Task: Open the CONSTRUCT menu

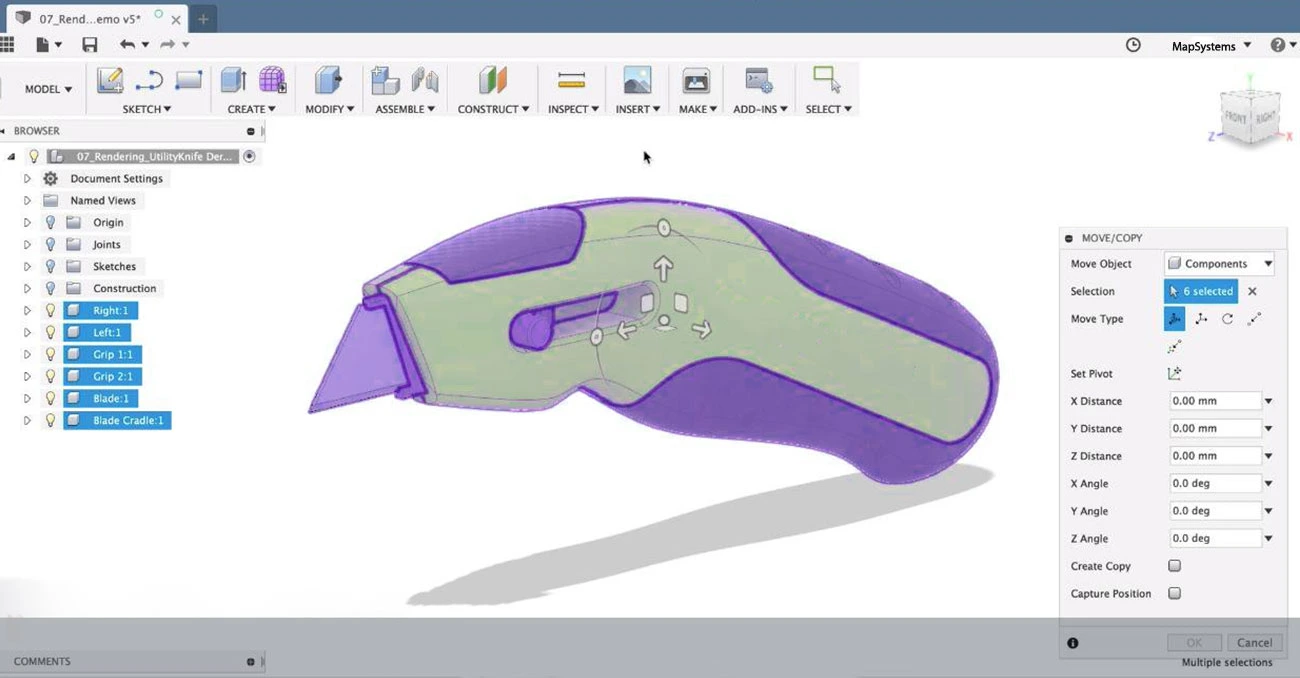Action: pyautogui.click(x=493, y=109)
